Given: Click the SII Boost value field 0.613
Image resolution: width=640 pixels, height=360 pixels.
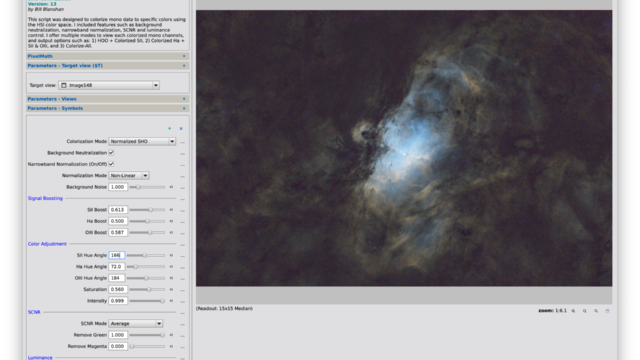Looking at the screenshot, I should point(118,210).
